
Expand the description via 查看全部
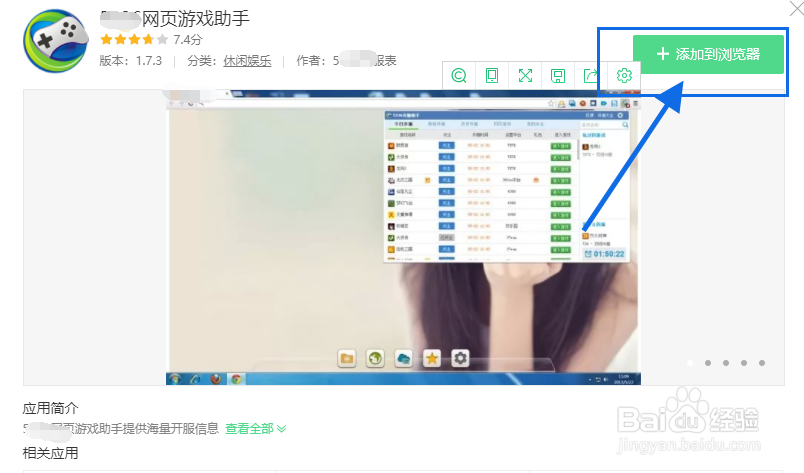point(255,428)
